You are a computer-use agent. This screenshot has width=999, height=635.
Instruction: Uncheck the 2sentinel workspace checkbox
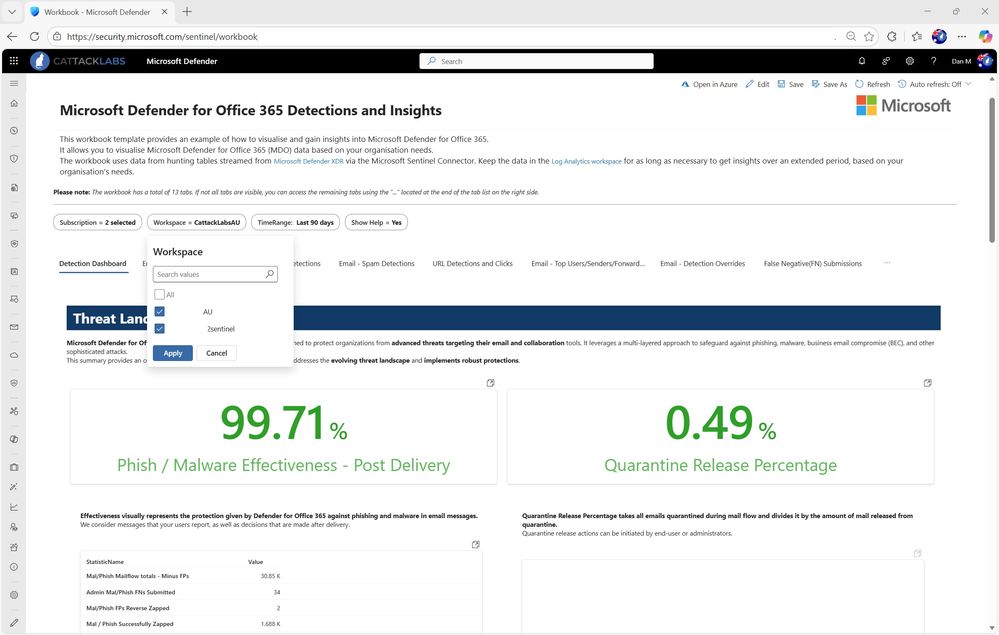[159, 329]
